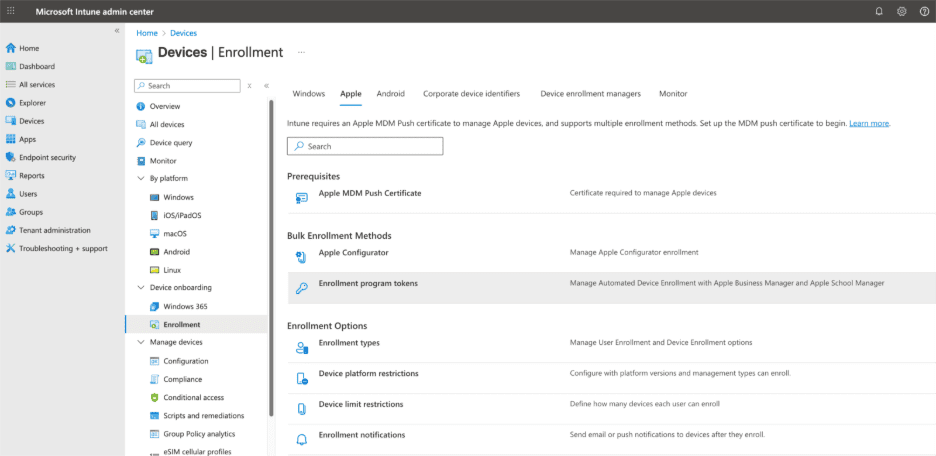Open the settings gear icon
The height and width of the screenshot is (456, 936).
click(x=901, y=11)
